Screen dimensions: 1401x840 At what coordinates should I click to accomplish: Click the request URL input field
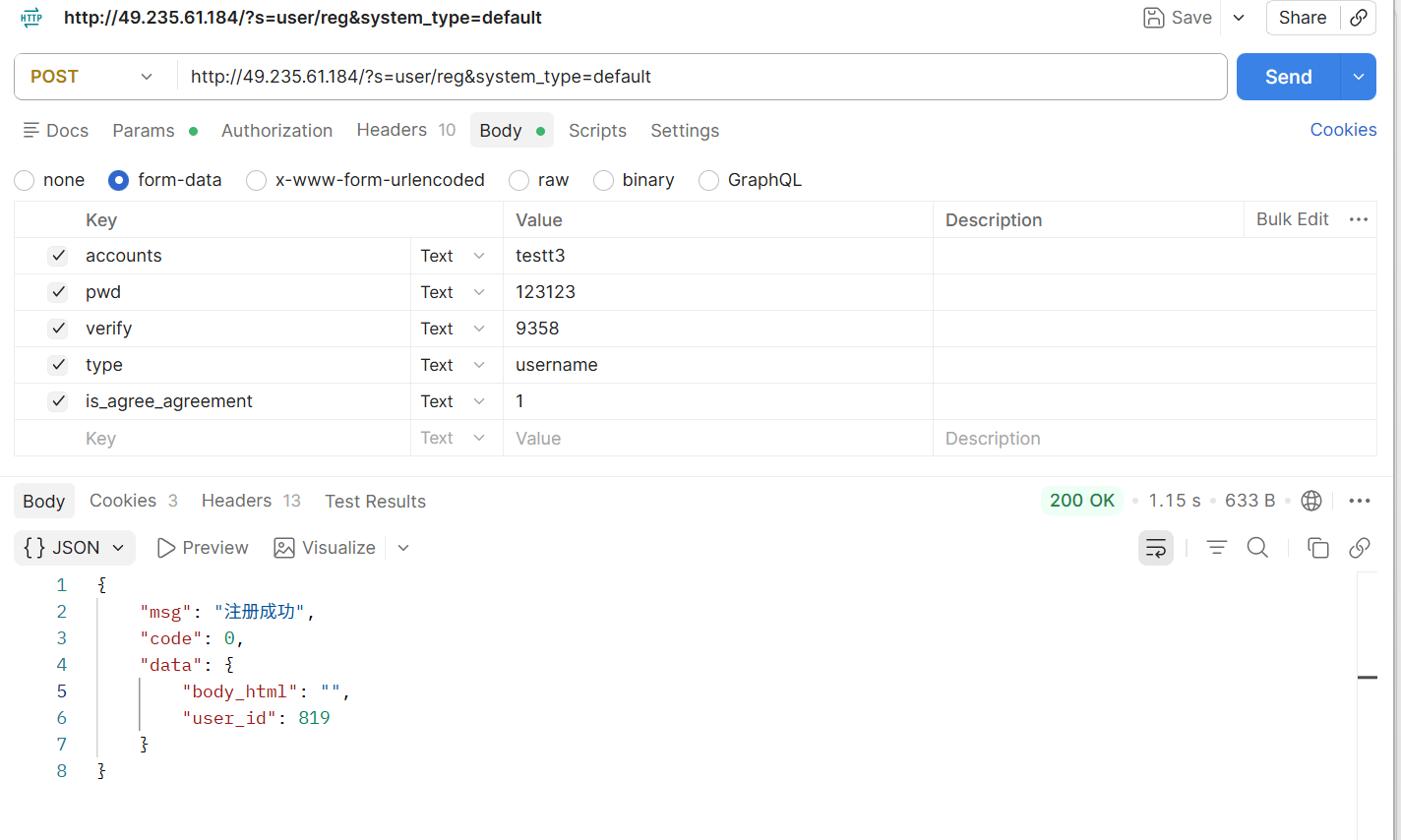pos(702,77)
